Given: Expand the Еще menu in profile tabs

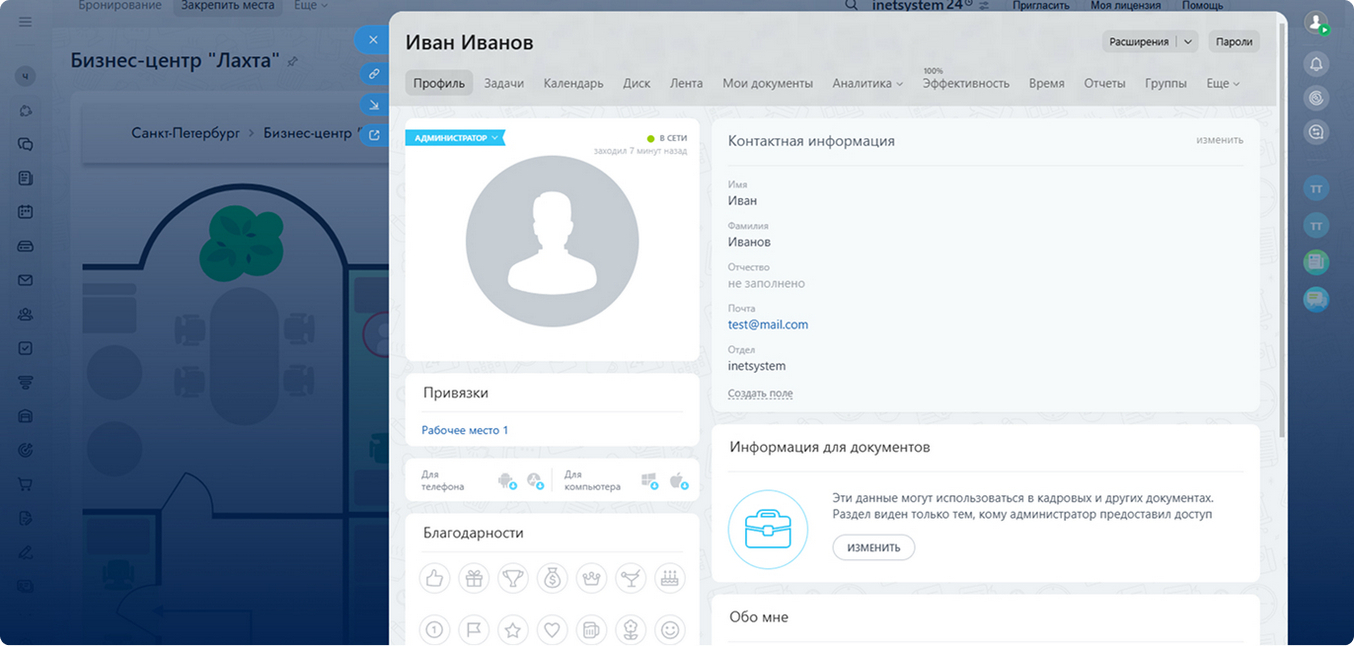Looking at the screenshot, I should pyautogui.click(x=1223, y=83).
